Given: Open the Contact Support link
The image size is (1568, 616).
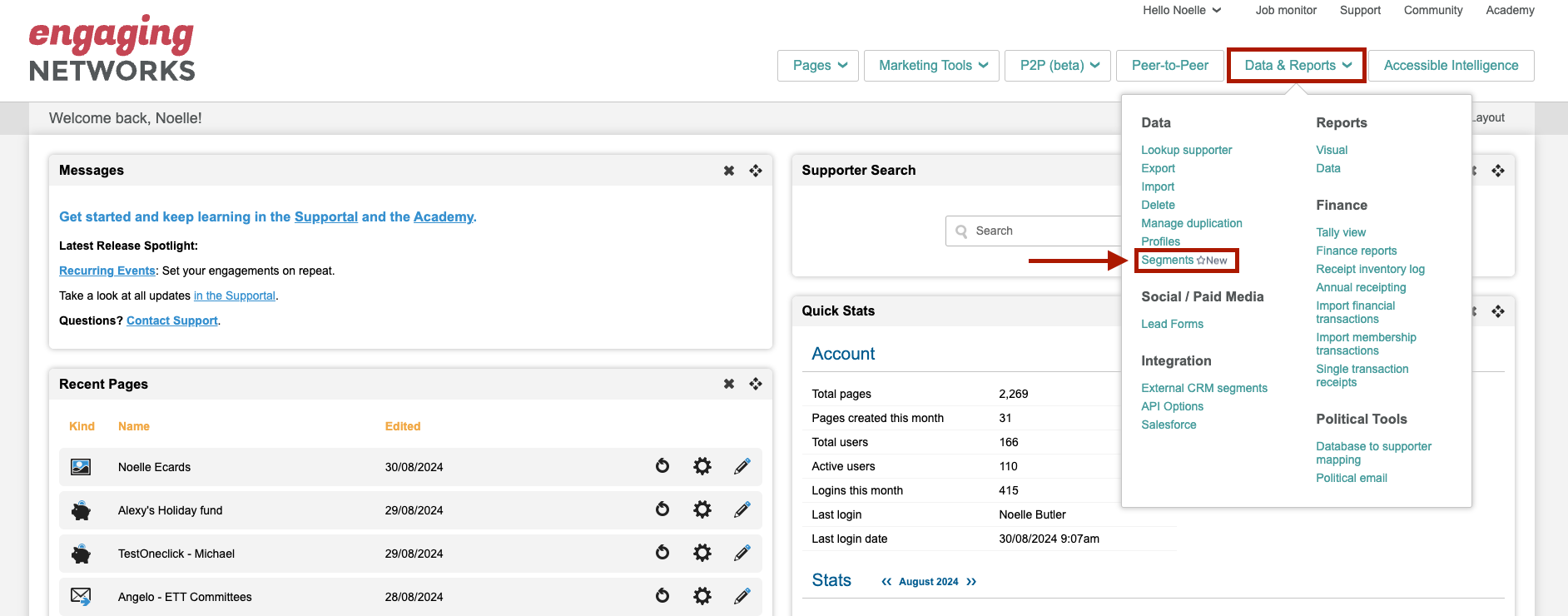Looking at the screenshot, I should tap(171, 320).
